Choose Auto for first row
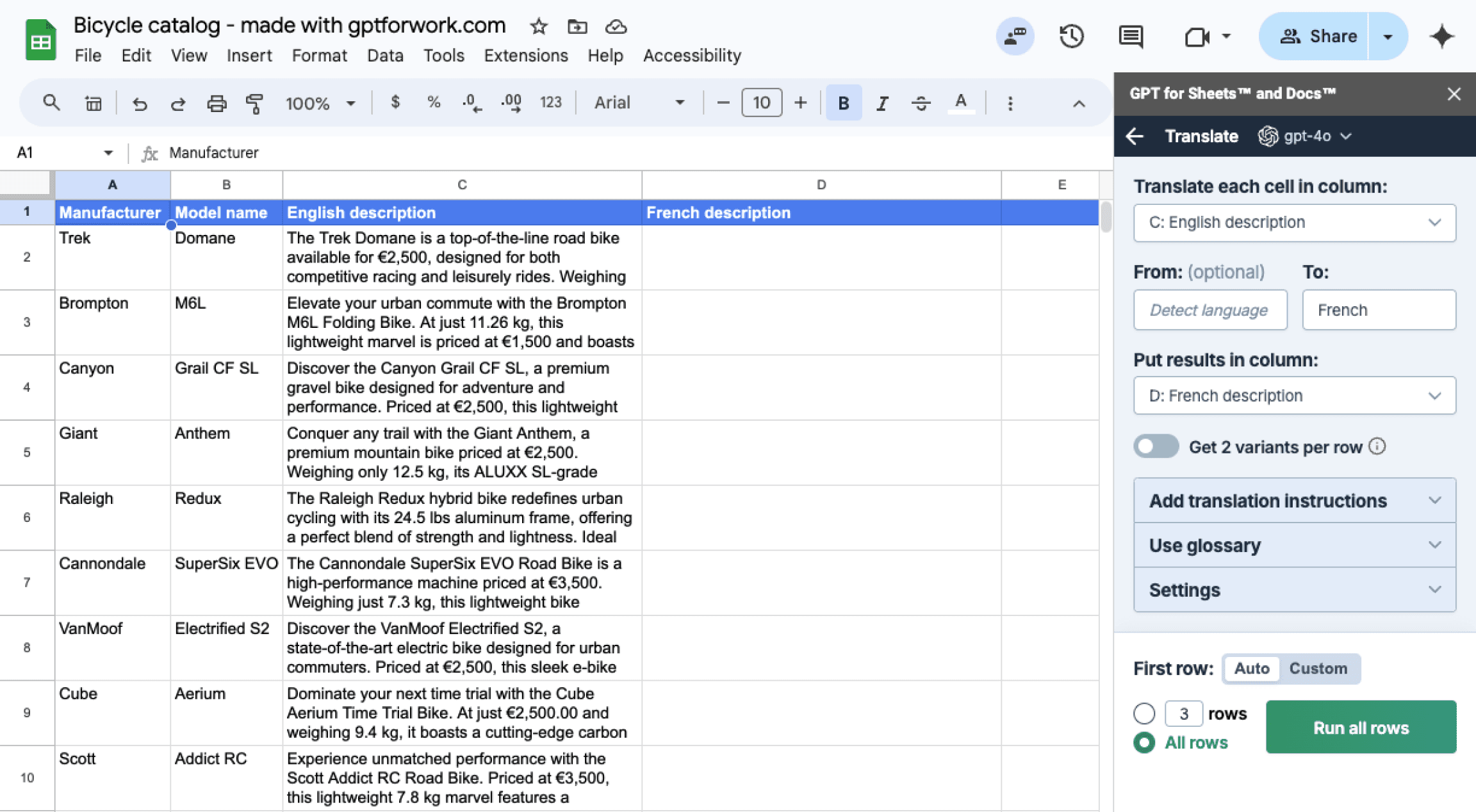This screenshot has height=812, width=1476. 1252,669
